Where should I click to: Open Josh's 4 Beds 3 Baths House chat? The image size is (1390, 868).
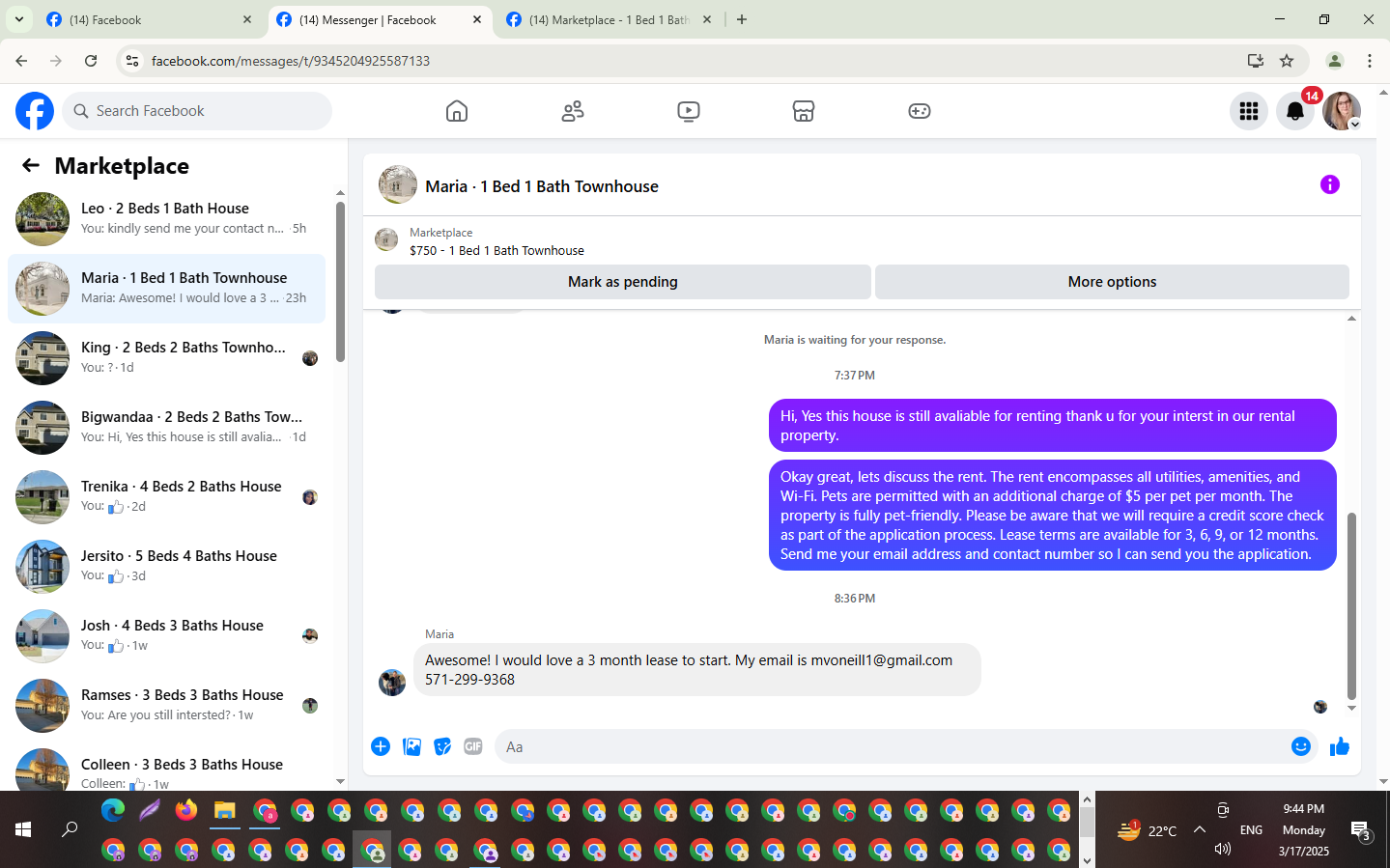coord(166,636)
